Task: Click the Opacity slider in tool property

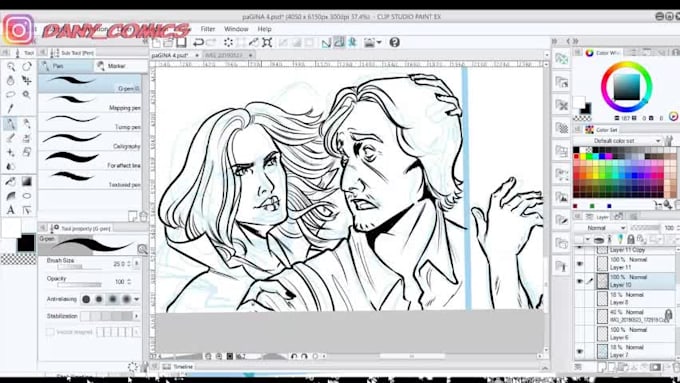Action: point(79,285)
